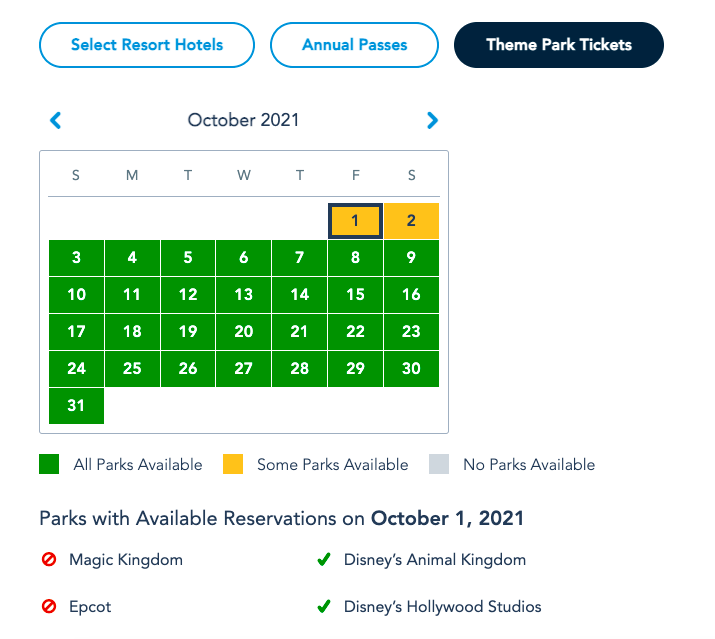Go to previous month arrow
The image size is (715, 639).
click(x=56, y=121)
